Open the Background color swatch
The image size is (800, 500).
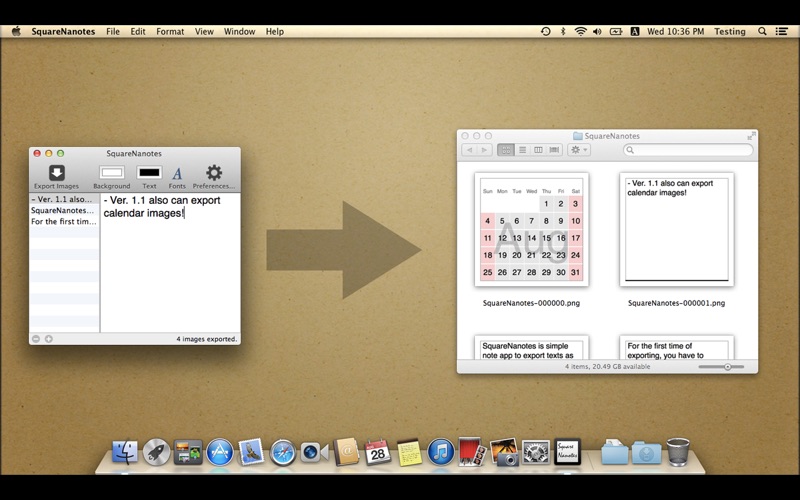112,172
